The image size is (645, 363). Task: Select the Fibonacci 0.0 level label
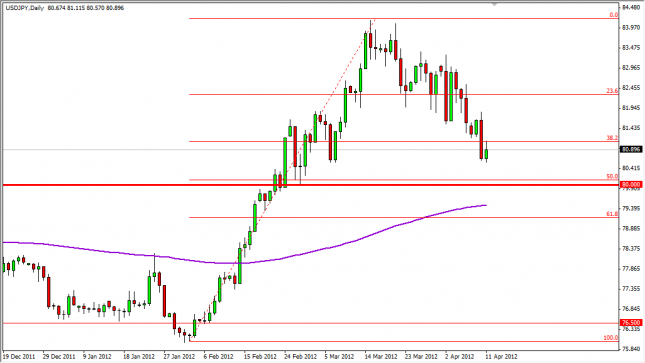point(613,15)
